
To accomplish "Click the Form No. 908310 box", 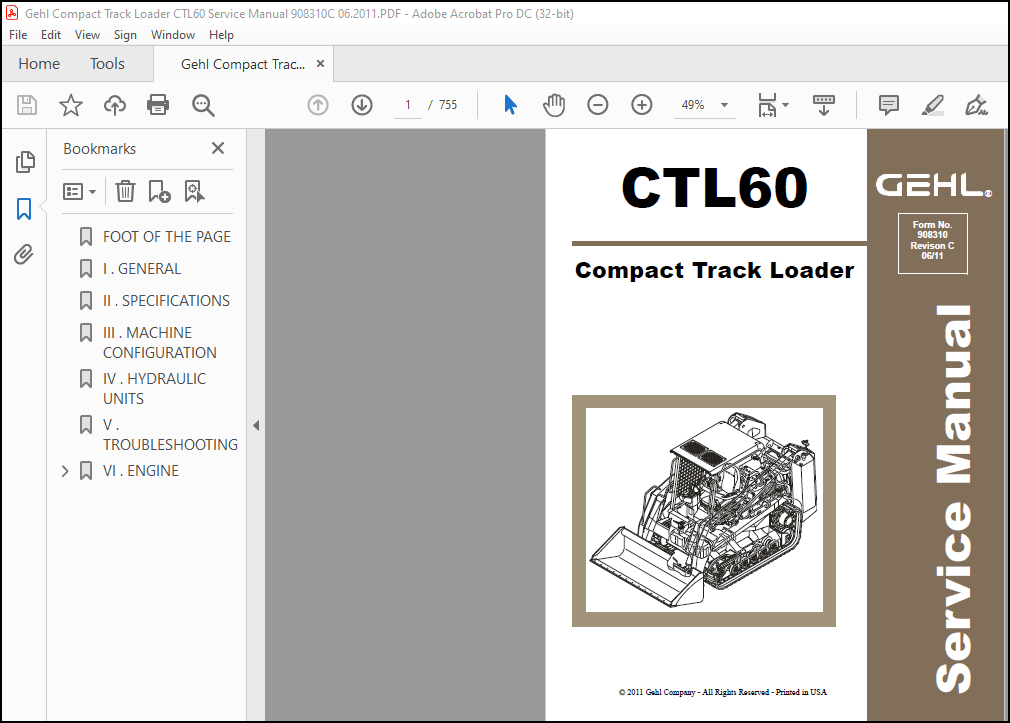I will pyautogui.click(x=933, y=243).
